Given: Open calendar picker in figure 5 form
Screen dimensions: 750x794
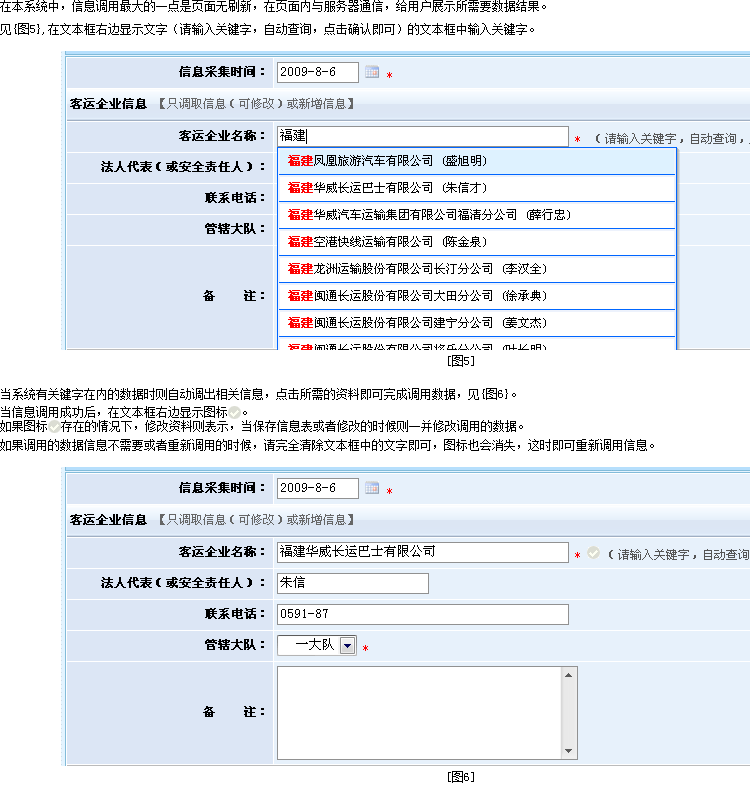Looking at the screenshot, I should (x=372, y=72).
